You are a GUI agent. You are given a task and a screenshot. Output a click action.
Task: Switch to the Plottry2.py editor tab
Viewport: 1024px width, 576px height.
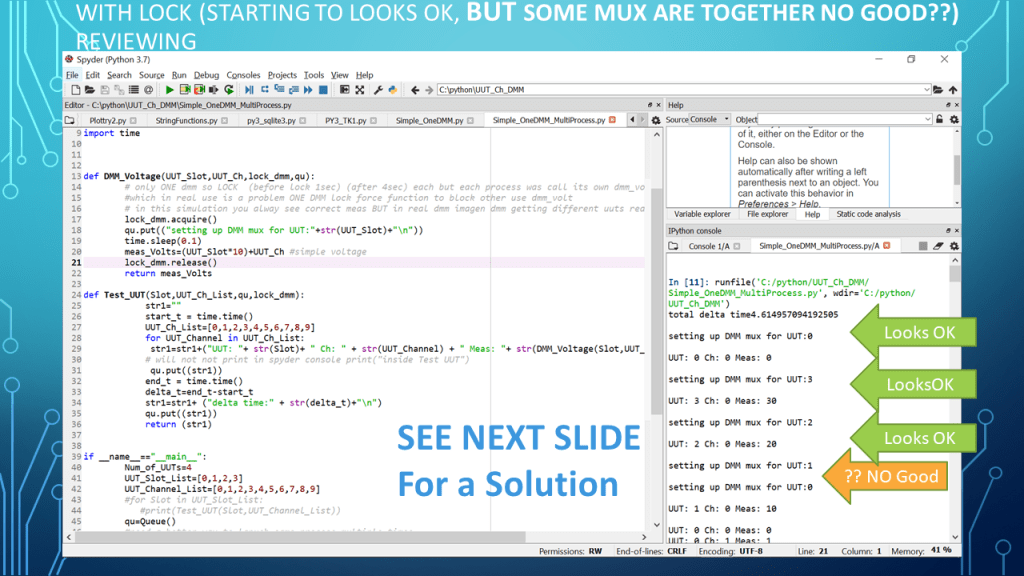pyautogui.click(x=107, y=120)
